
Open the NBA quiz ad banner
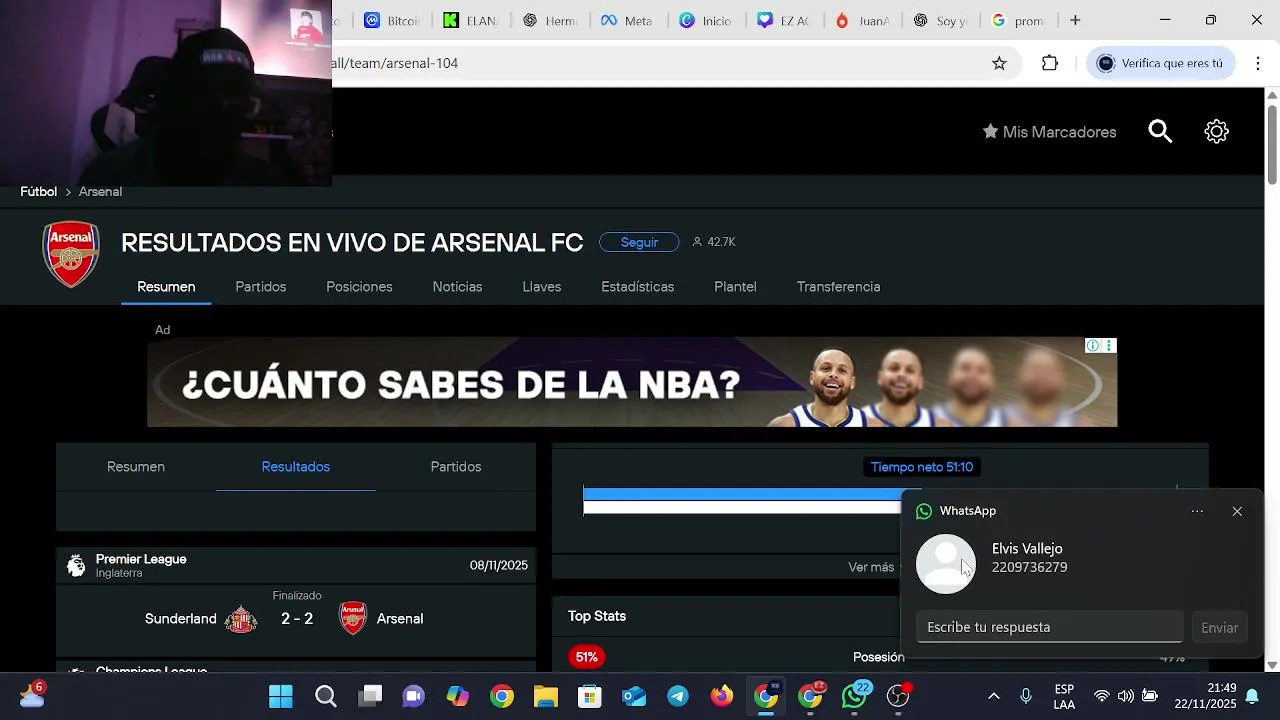[632, 382]
